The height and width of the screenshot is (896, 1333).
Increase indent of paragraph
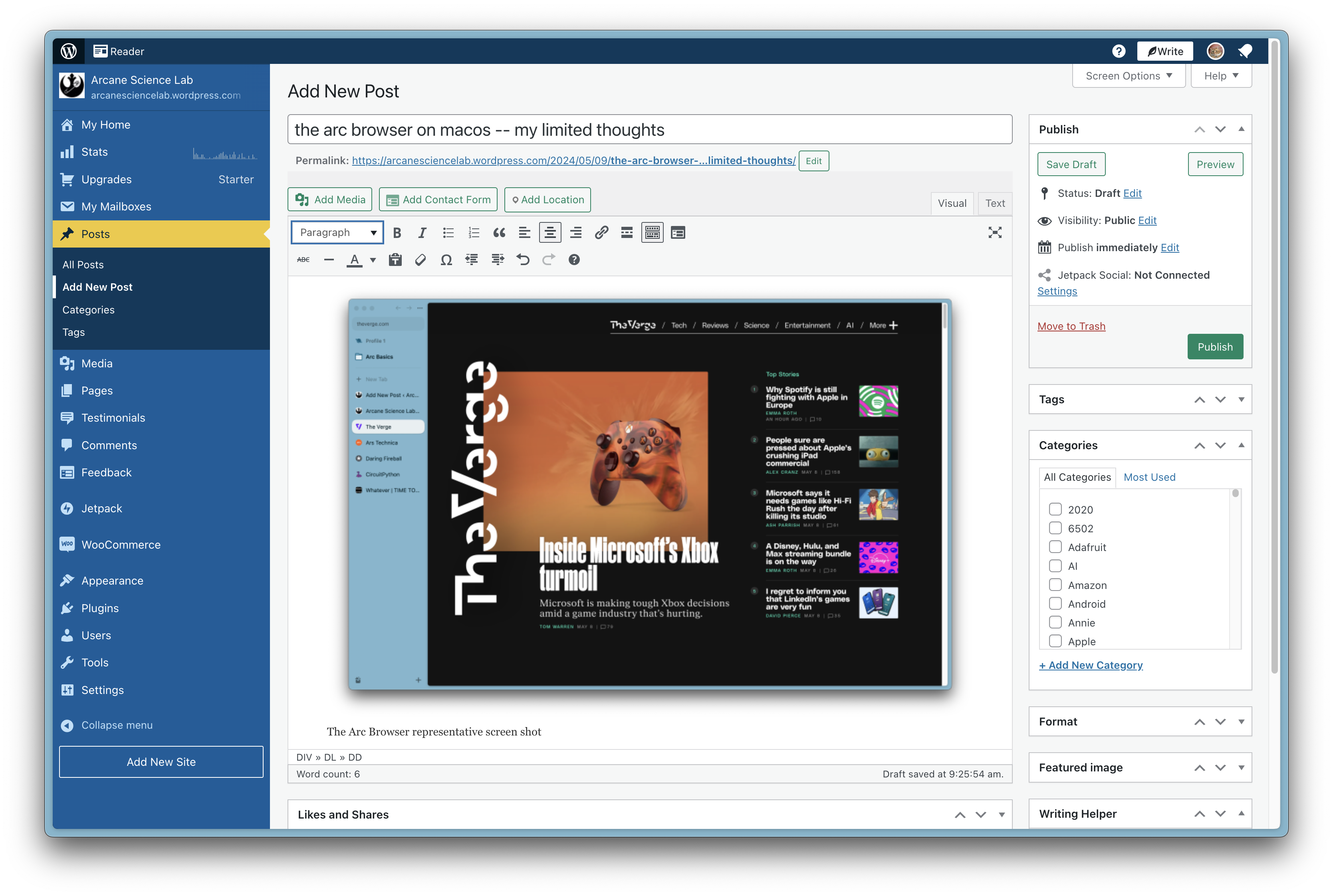click(498, 260)
